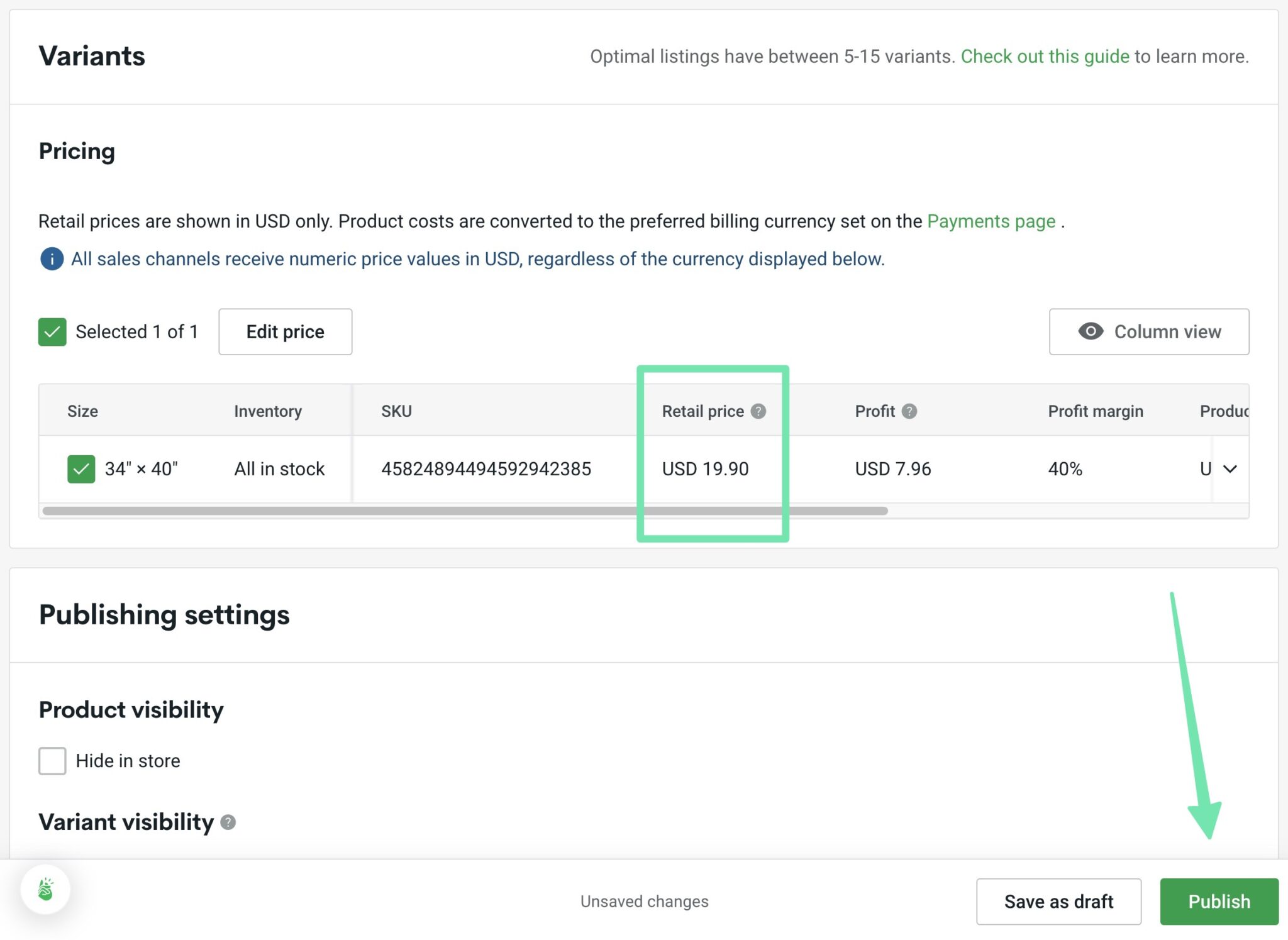Open the Printify support chat bubble
This screenshot has width=1288, height=940.
tap(45, 889)
